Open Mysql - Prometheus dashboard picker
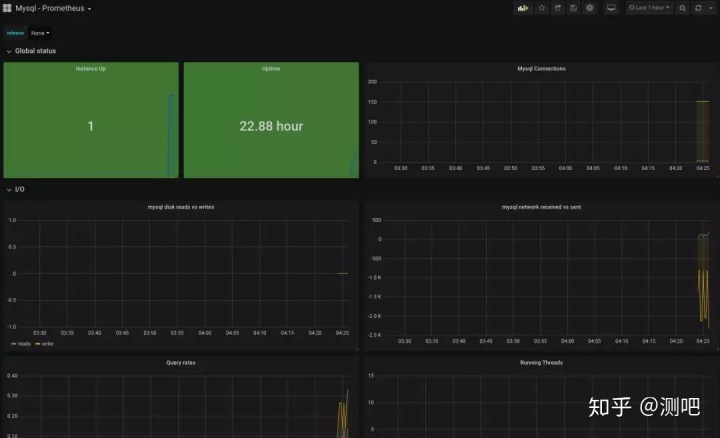 (53, 8)
